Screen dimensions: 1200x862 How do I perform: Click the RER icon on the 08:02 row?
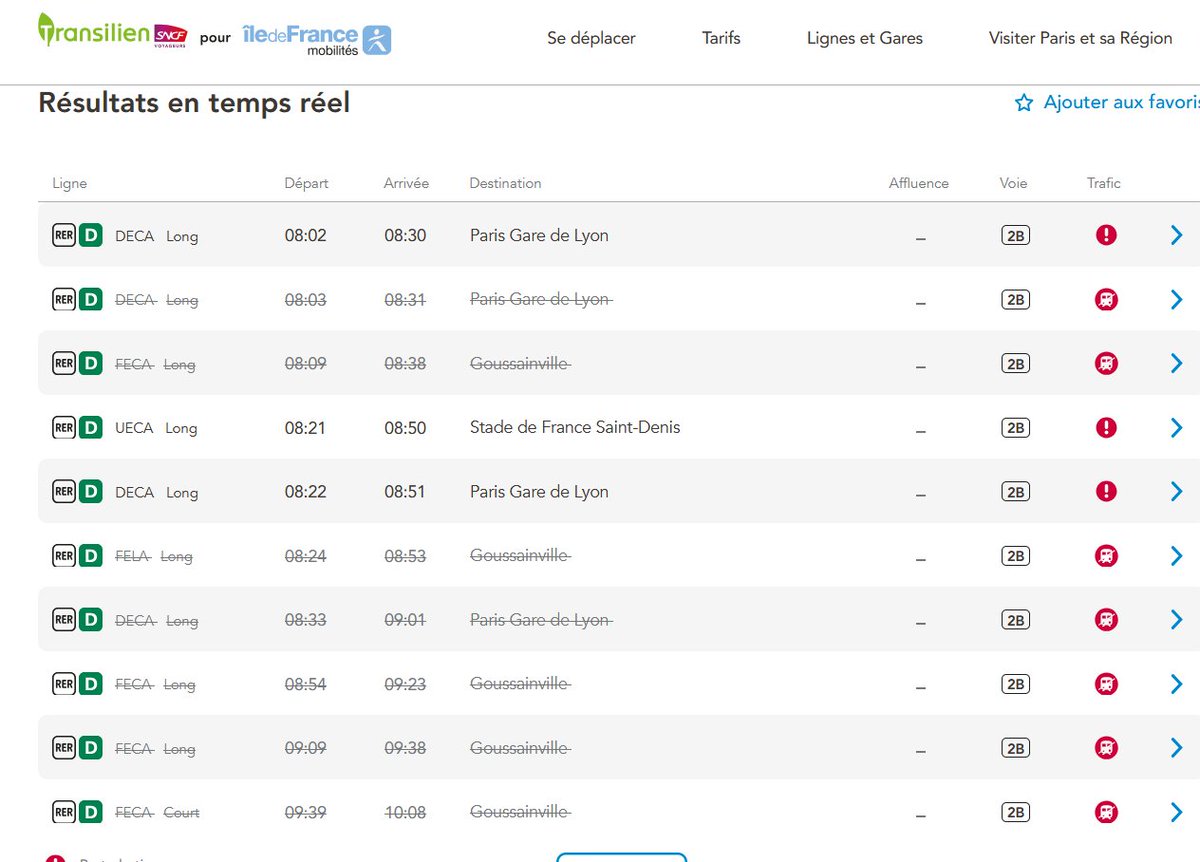64,236
